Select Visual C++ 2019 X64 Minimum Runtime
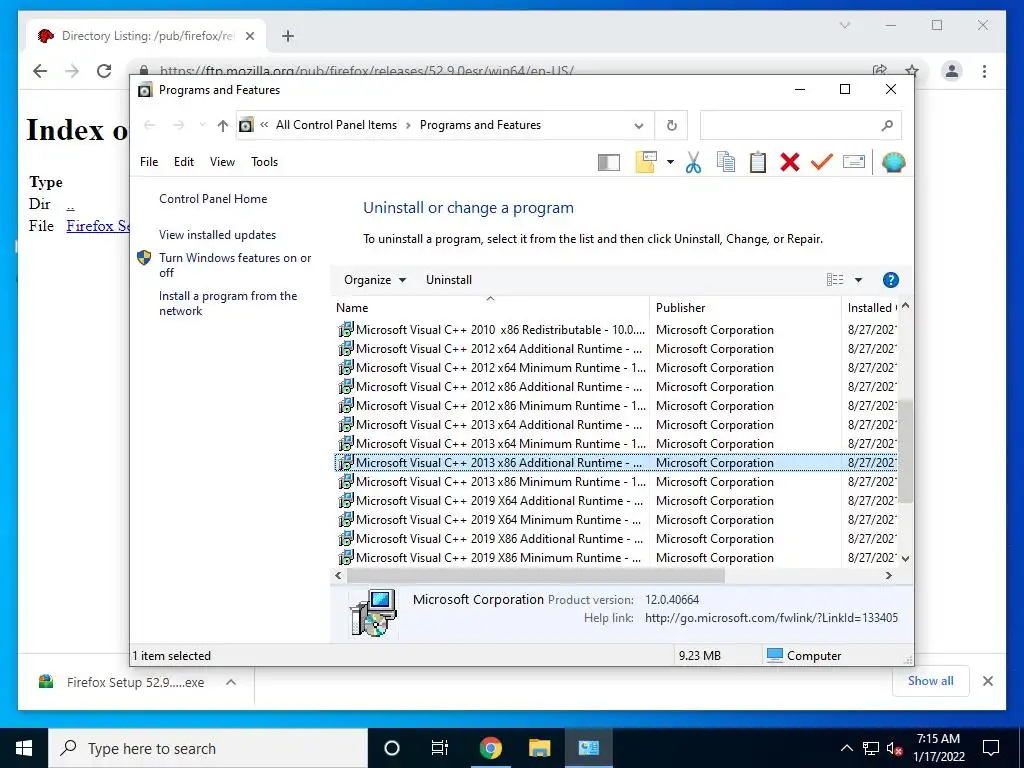This screenshot has width=1024, height=768. click(616, 520)
